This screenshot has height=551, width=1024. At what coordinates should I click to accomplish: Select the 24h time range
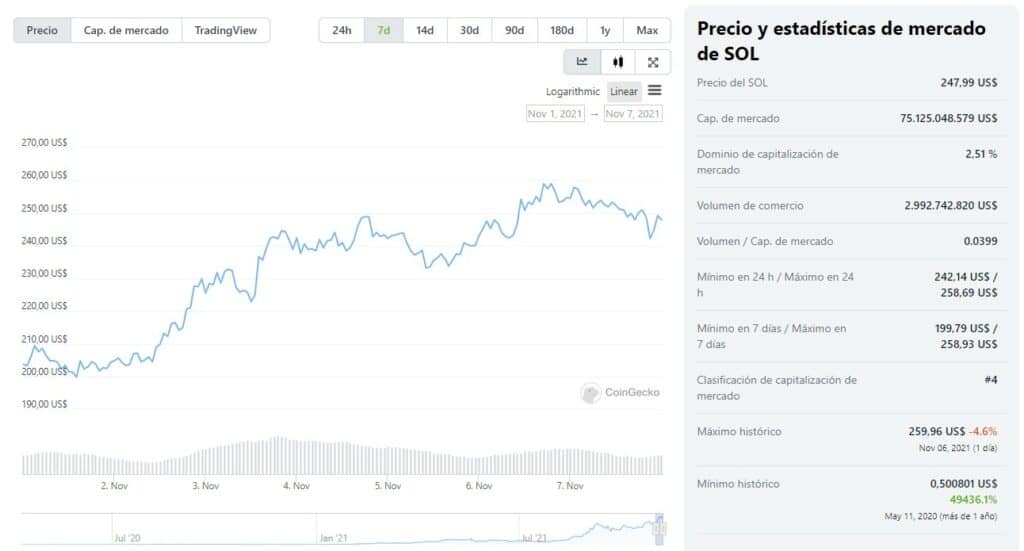pos(342,30)
